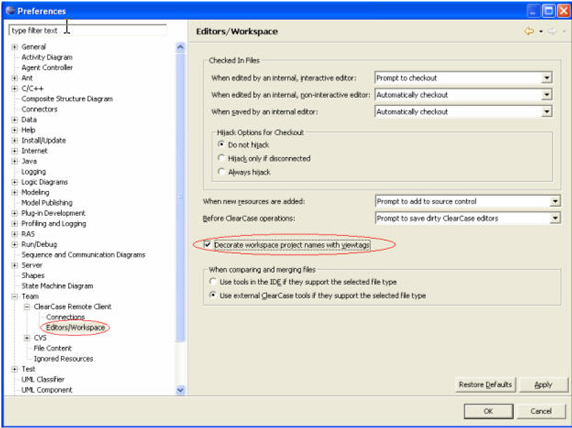
Task: Open non-interactive editor checkout dropdown
Action: (546, 95)
